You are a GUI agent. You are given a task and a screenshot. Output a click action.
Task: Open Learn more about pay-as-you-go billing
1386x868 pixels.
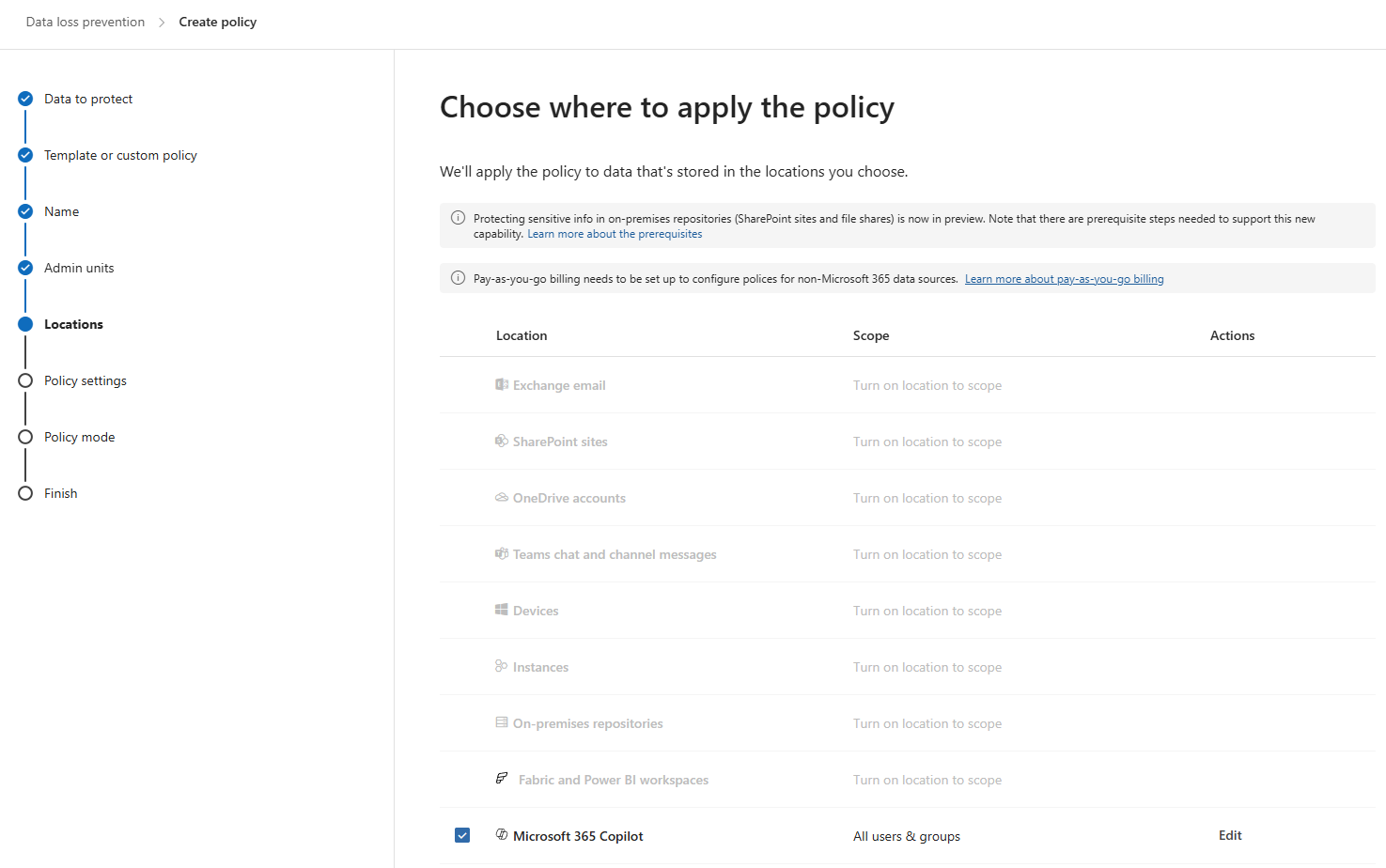pos(1064,279)
